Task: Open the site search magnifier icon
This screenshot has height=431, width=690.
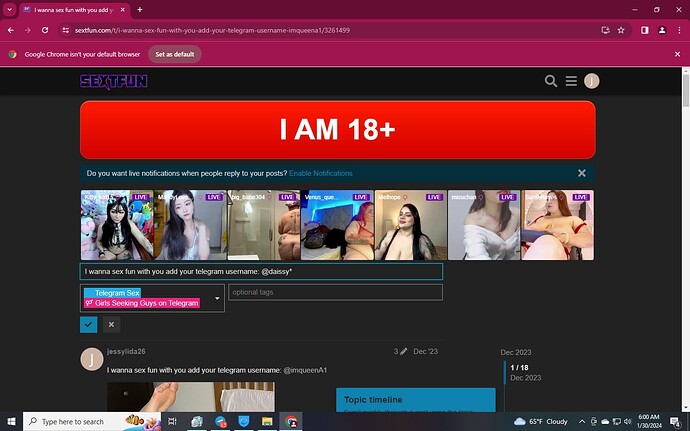Action: tap(551, 81)
